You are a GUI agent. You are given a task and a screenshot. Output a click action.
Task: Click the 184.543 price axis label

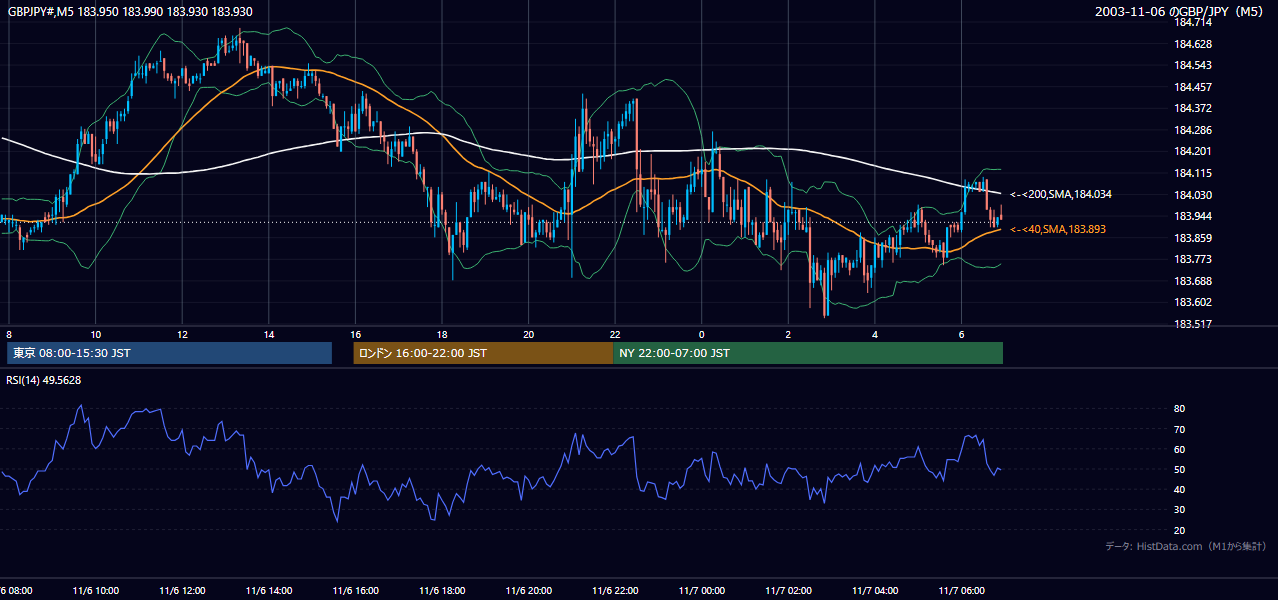tap(1193, 65)
